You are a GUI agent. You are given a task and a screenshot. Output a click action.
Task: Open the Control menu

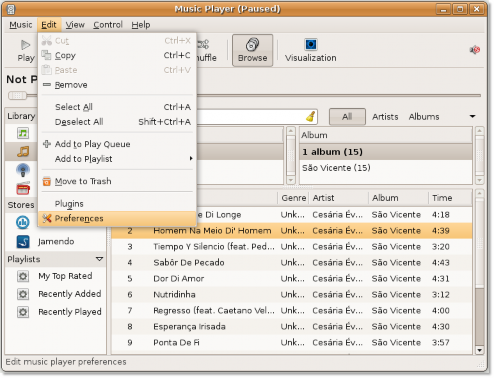108,25
